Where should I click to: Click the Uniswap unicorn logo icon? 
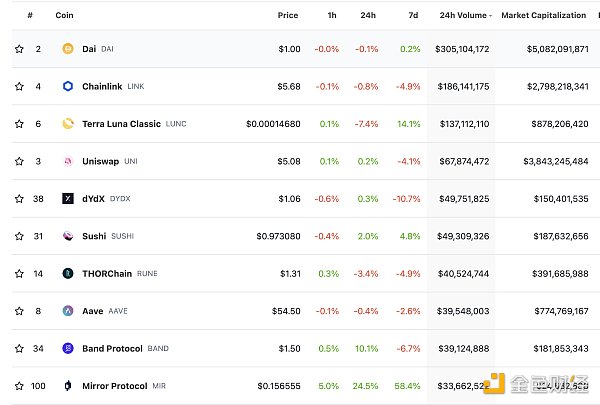point(68,161)
